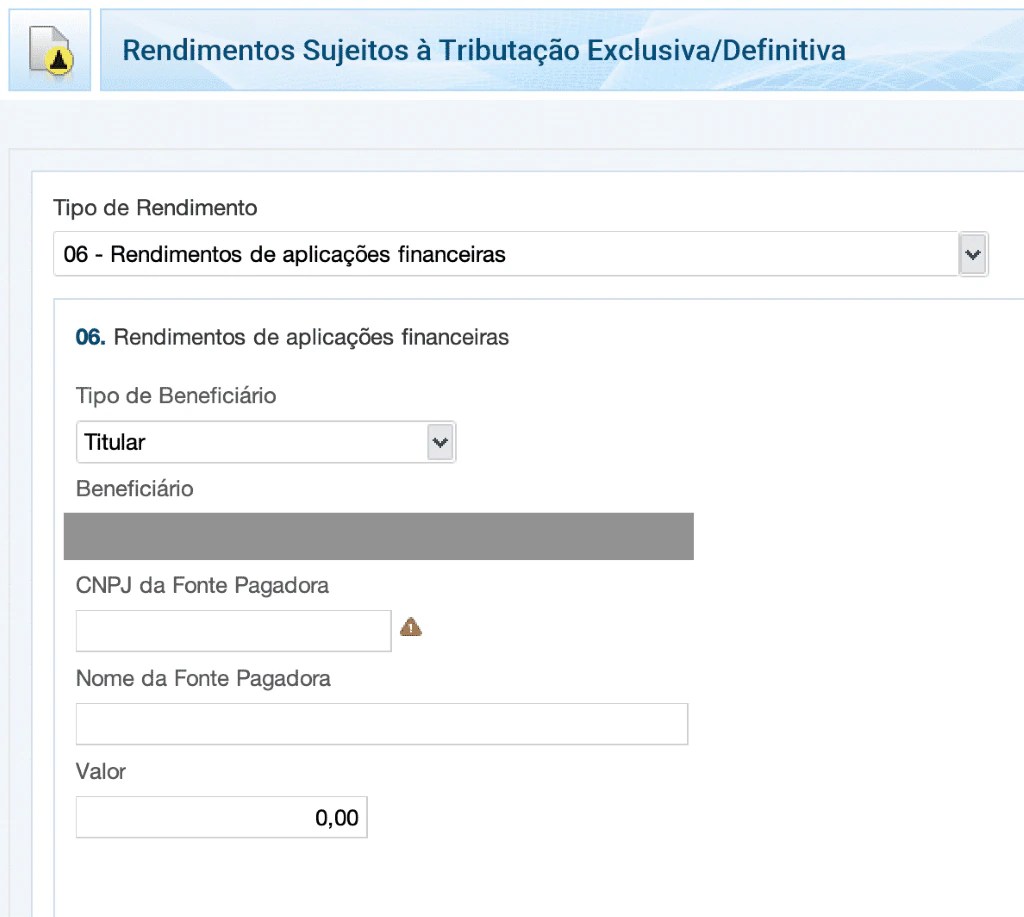Click the Beneficiário label above the gray bar
Screen dimensions: 1024x917
(x=135, y=489)
